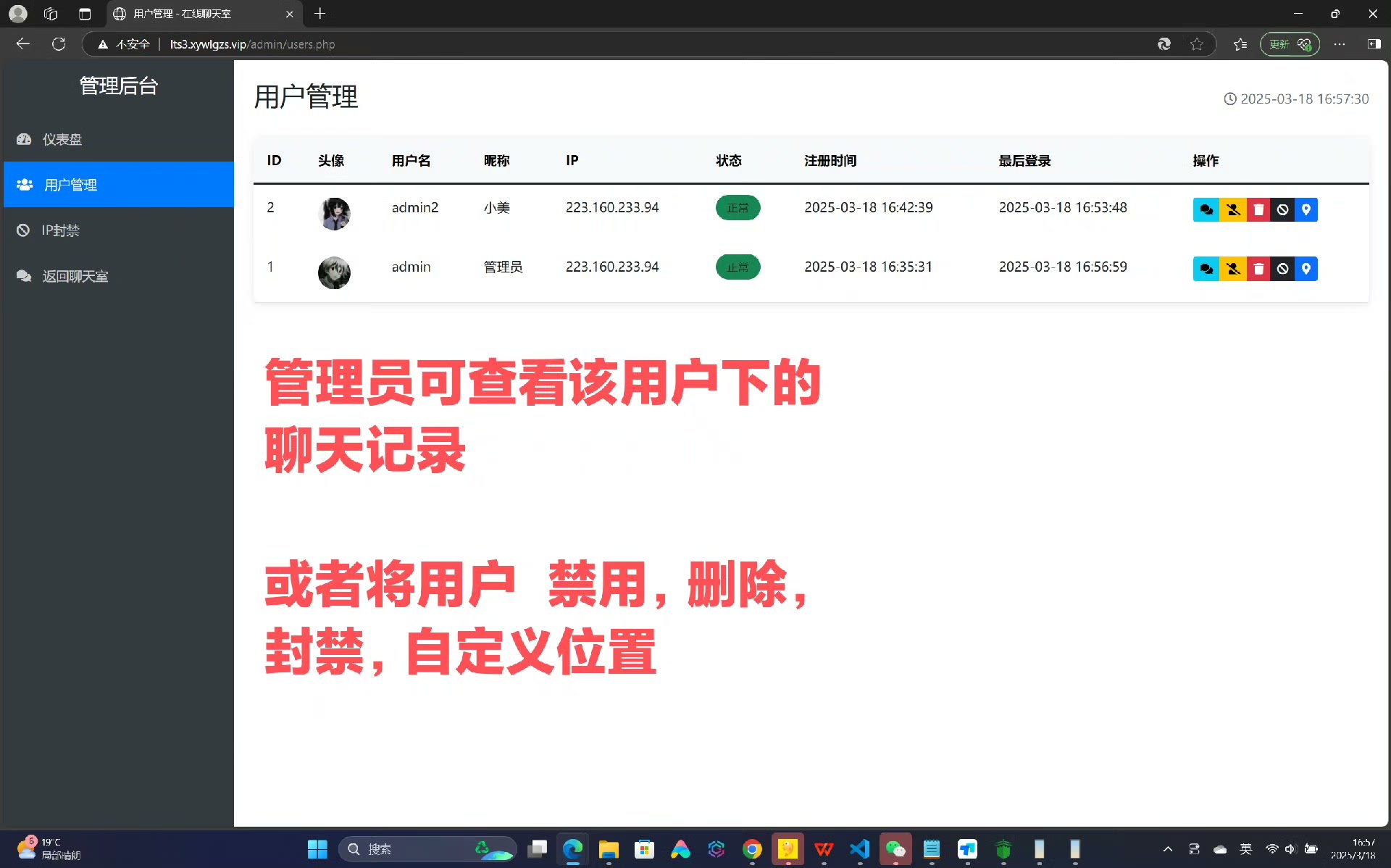Delete admin2 using red trash icon

pyautogui.click(x=1258, y=209)
